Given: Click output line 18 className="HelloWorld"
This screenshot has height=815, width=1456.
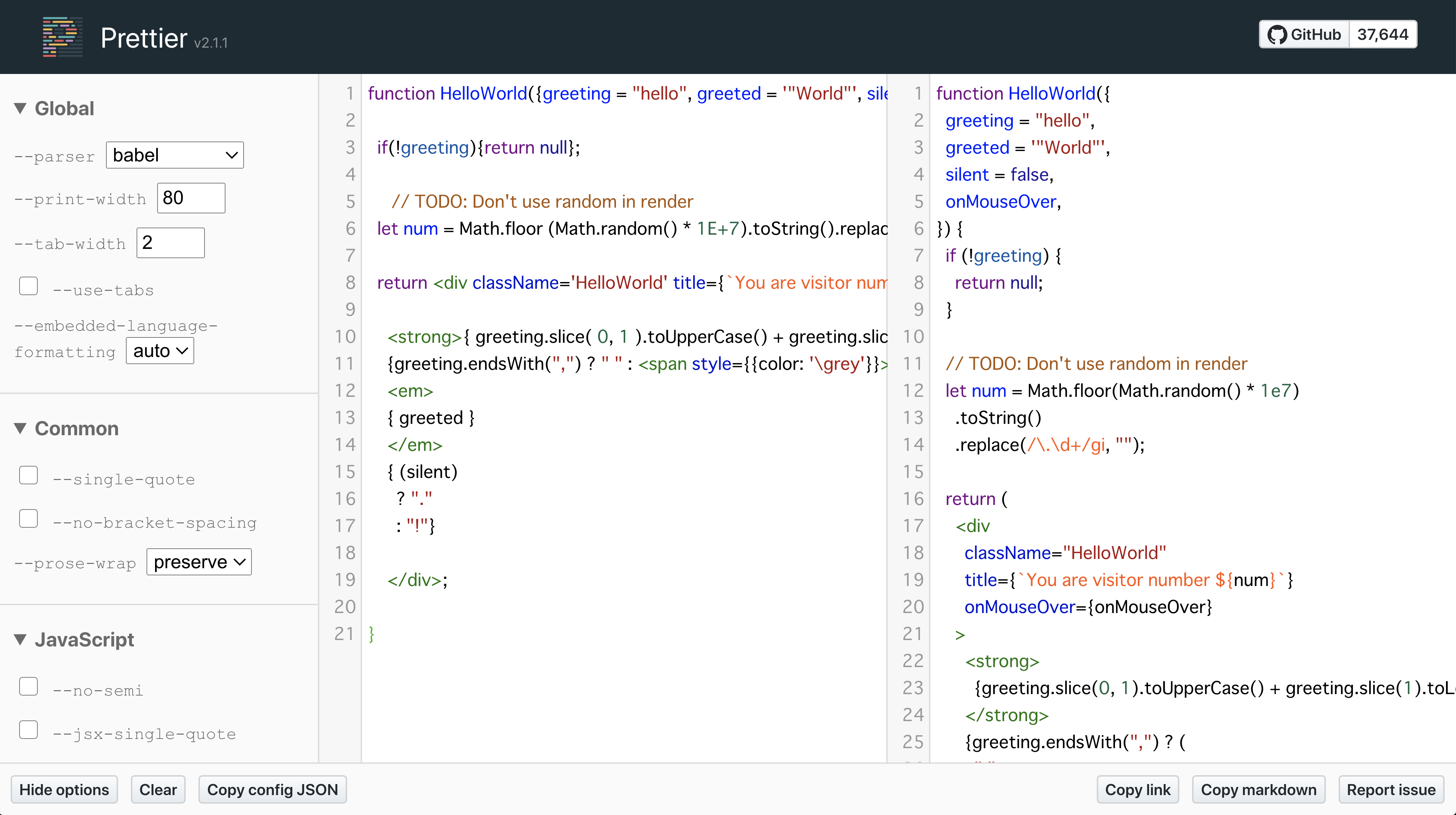Looking at the screenshot, I should point(1065,553).
